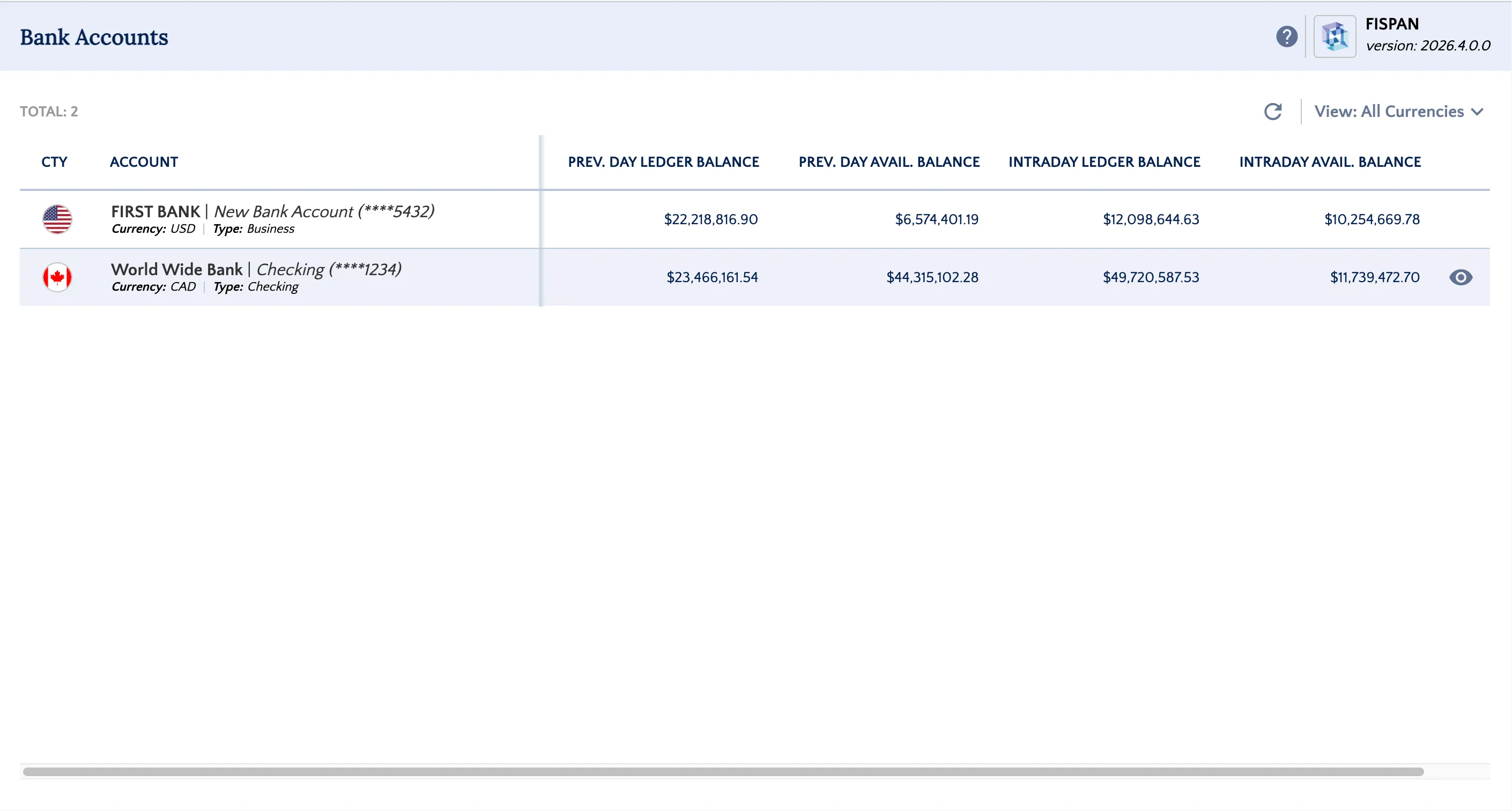Click the US flag icon

tap(57, 219)
